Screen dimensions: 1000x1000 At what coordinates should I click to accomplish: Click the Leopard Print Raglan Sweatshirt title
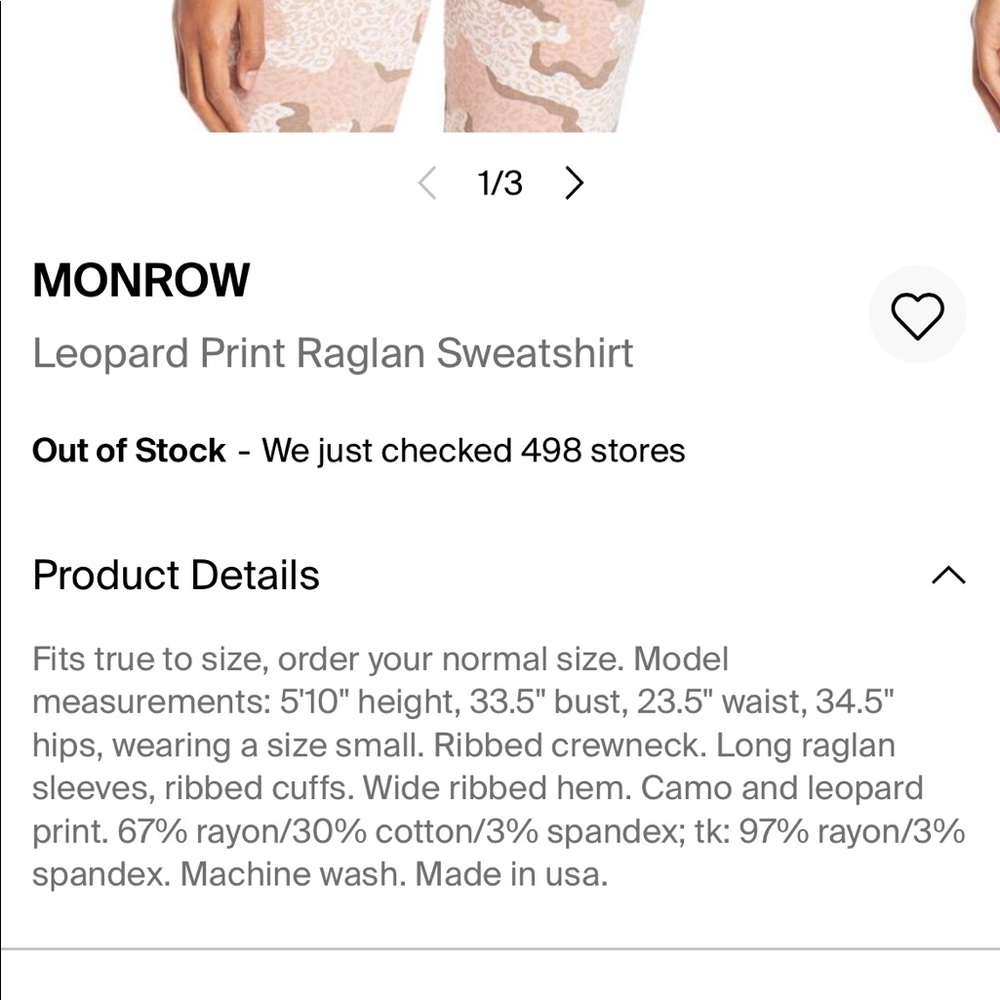pyautogui.click(x=333, y=352)
